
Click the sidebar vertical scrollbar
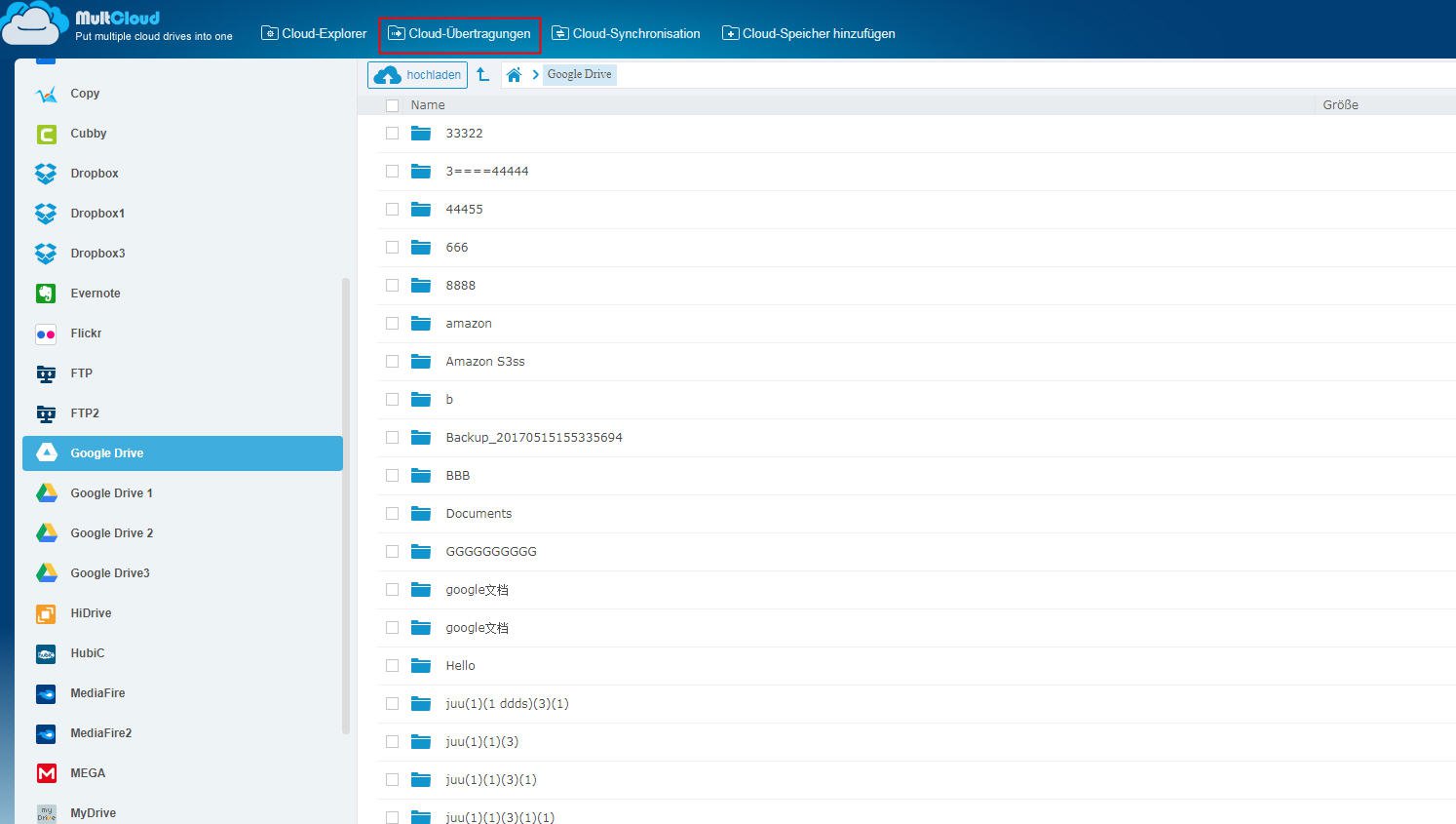pos(345,506)
